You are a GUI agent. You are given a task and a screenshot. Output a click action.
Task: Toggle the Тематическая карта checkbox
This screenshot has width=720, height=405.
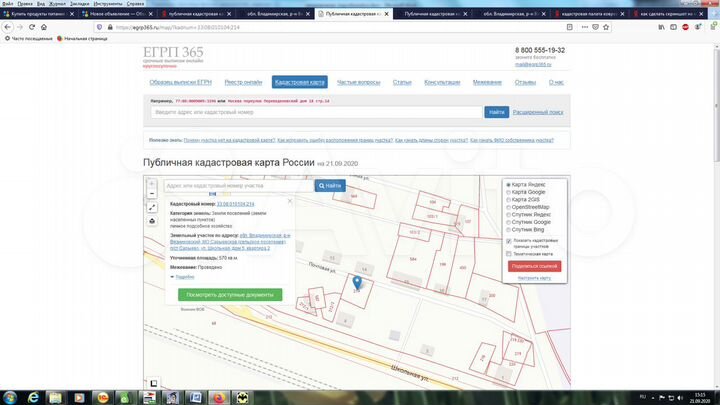tap(509, 254)
